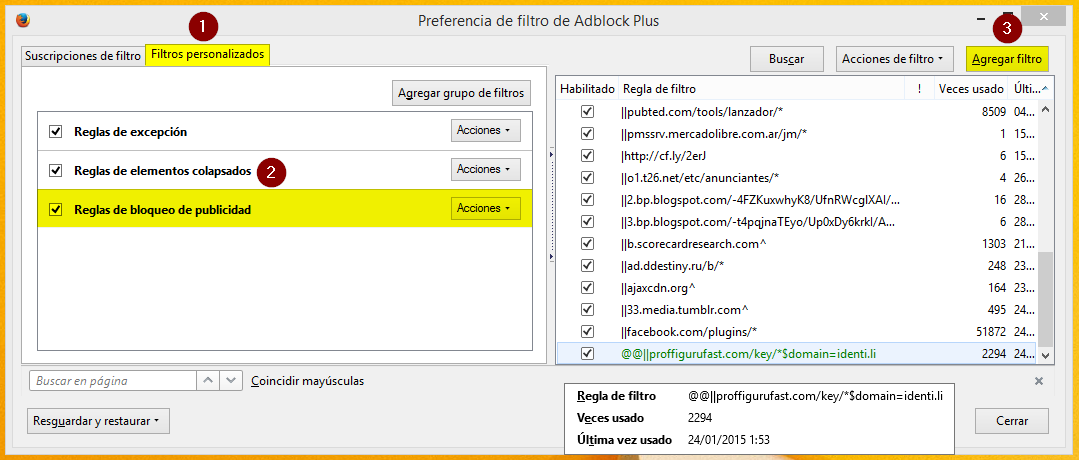Viewport: 1079px width, 460px height.
Task: Open Acciones for Reglas de bloqueo de publicidad
Action: [485, 209]
